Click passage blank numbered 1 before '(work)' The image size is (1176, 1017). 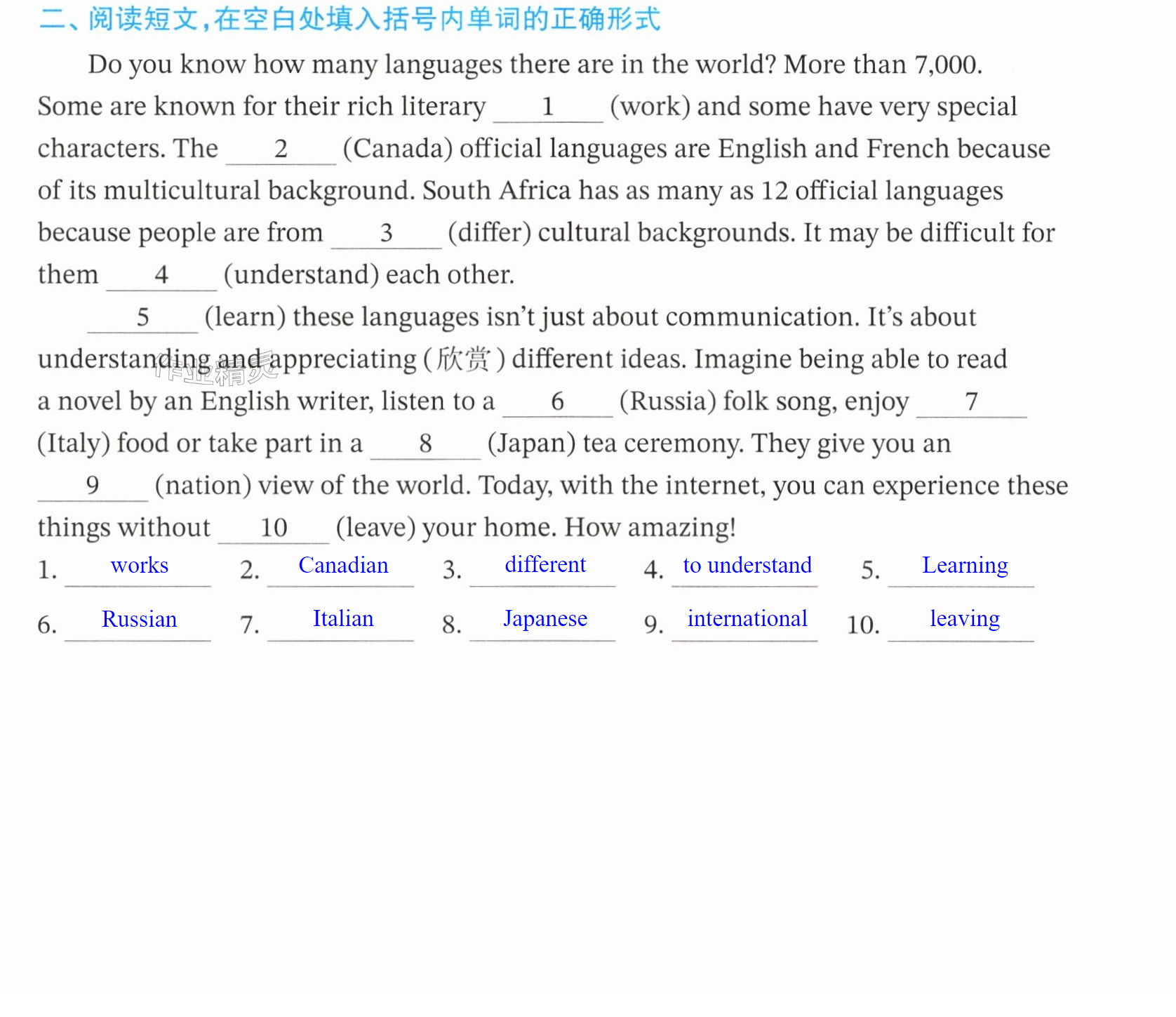point(549,107)
